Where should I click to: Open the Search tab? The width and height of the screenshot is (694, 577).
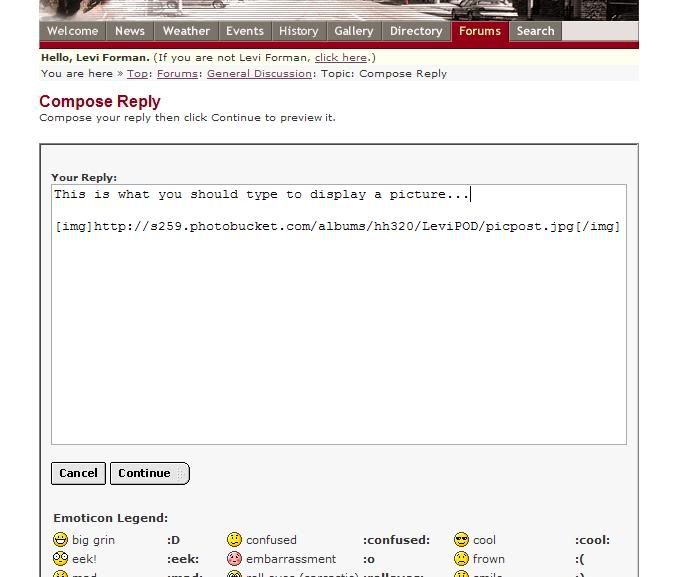(536, 31)
